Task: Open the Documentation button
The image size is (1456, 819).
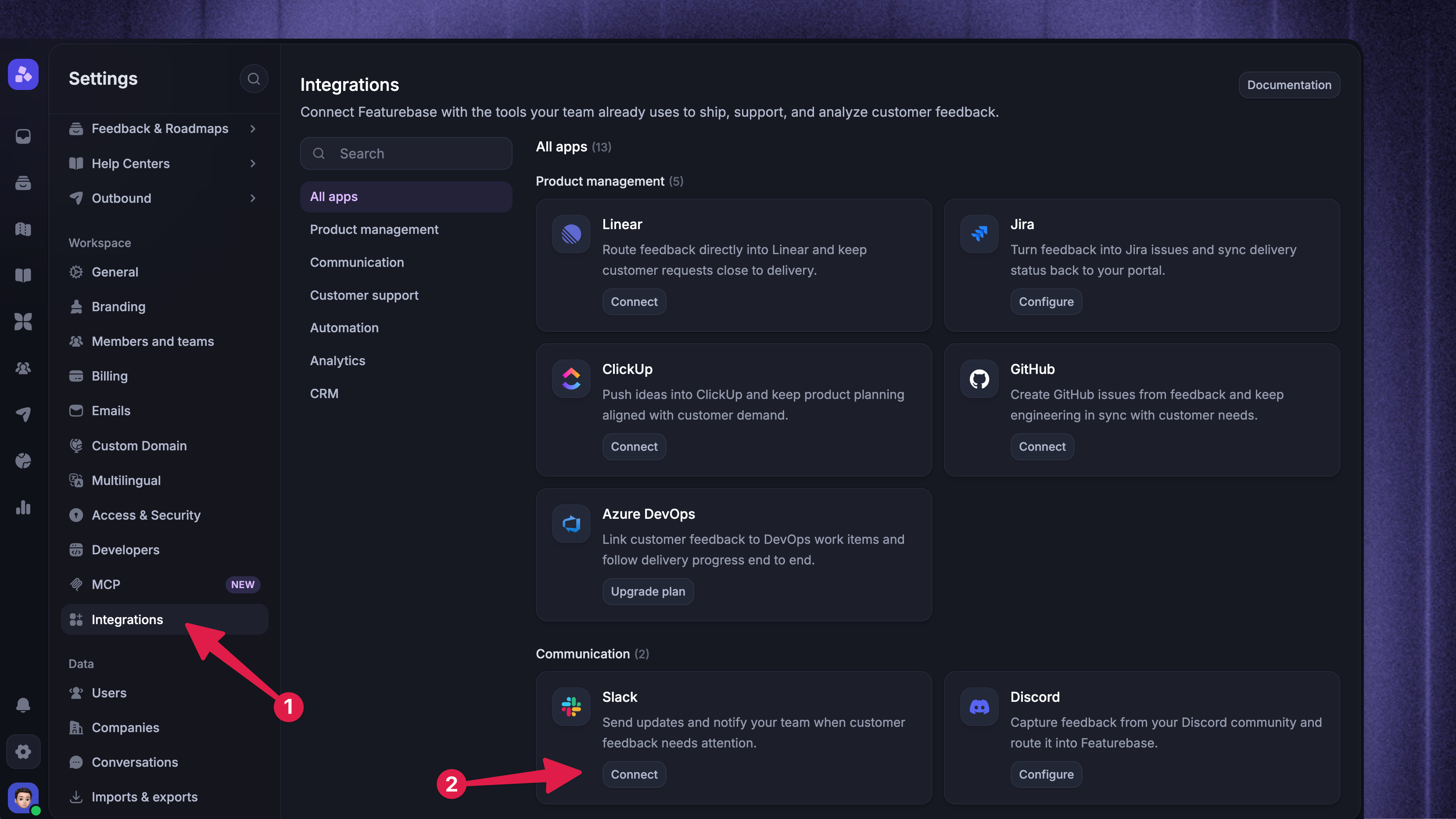Action: 1289,85
